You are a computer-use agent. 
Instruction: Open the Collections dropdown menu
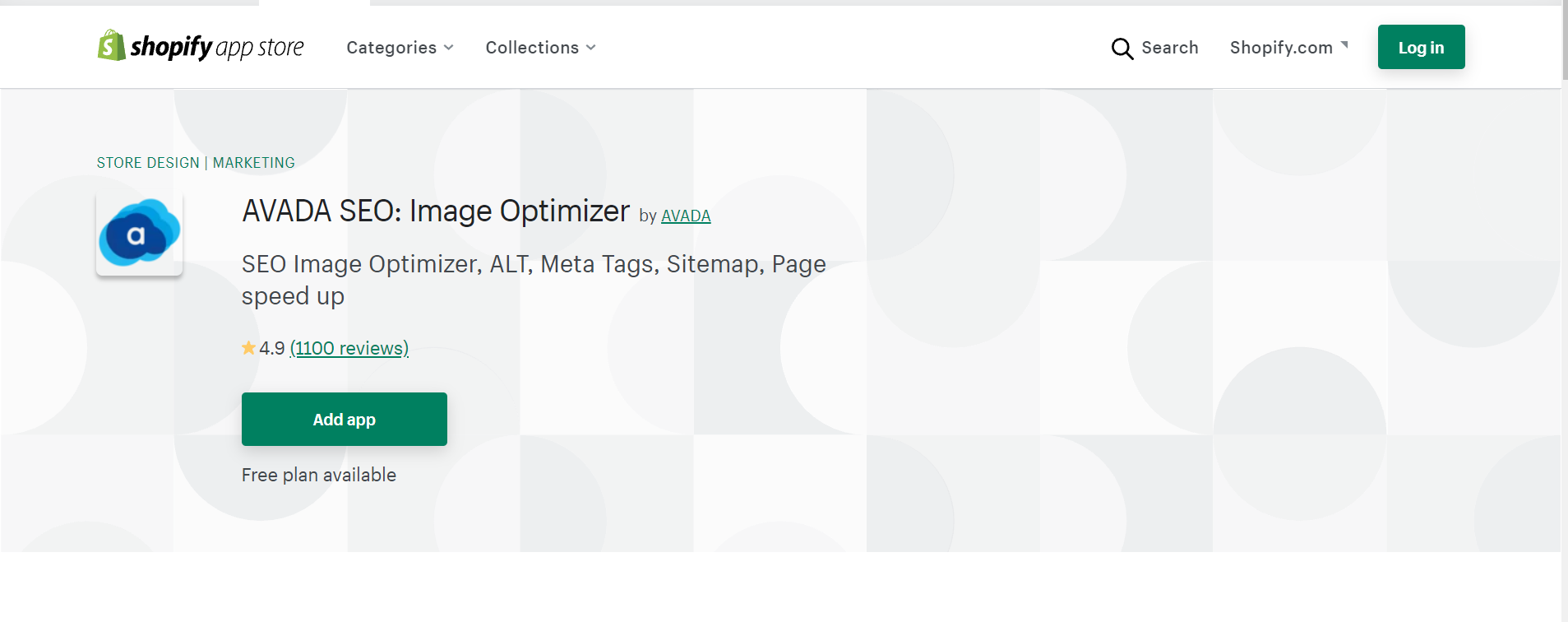(x=540, y=48)
